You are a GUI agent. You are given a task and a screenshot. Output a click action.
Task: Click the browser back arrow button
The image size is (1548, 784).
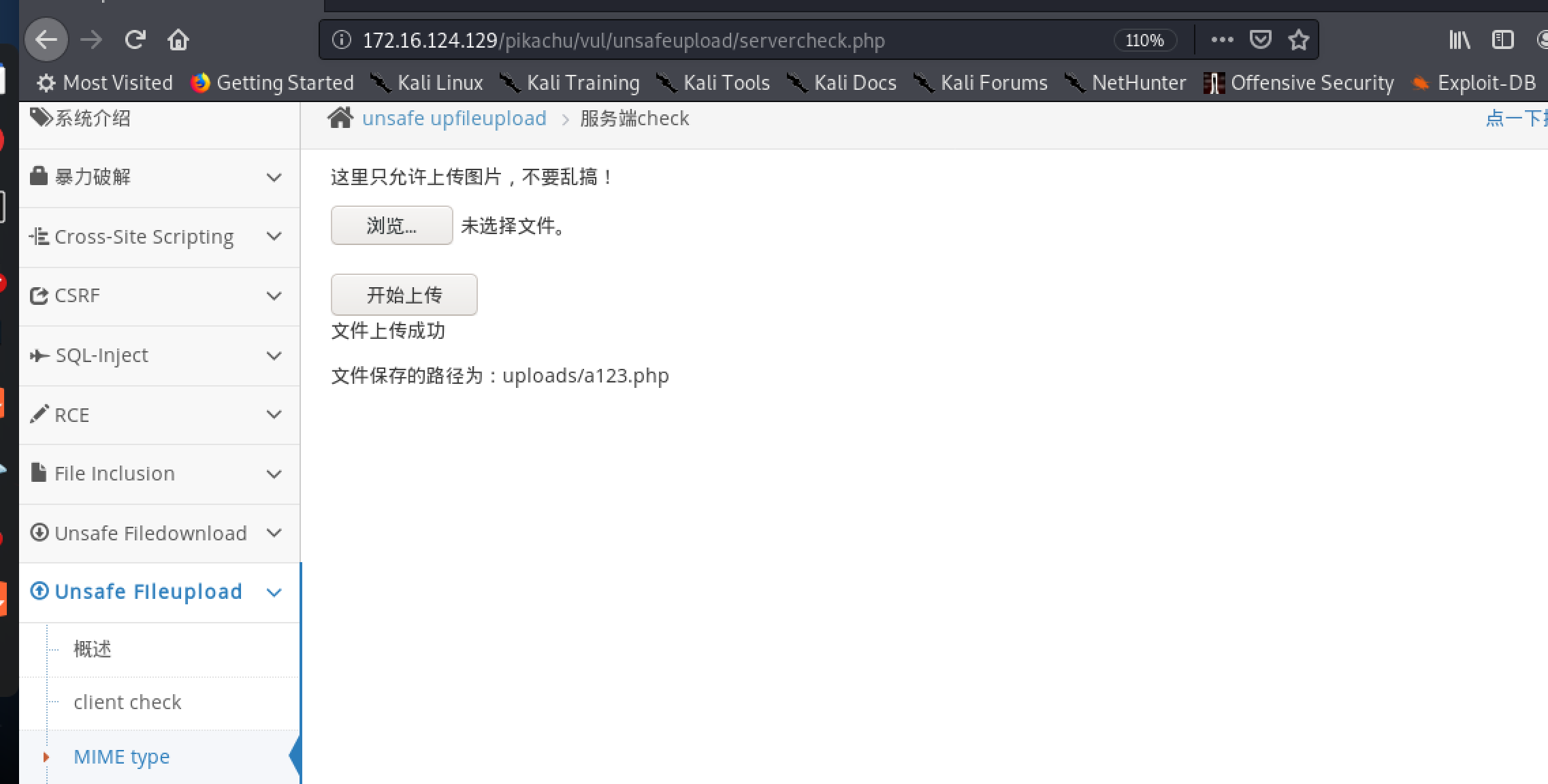(x=46, y=40)
